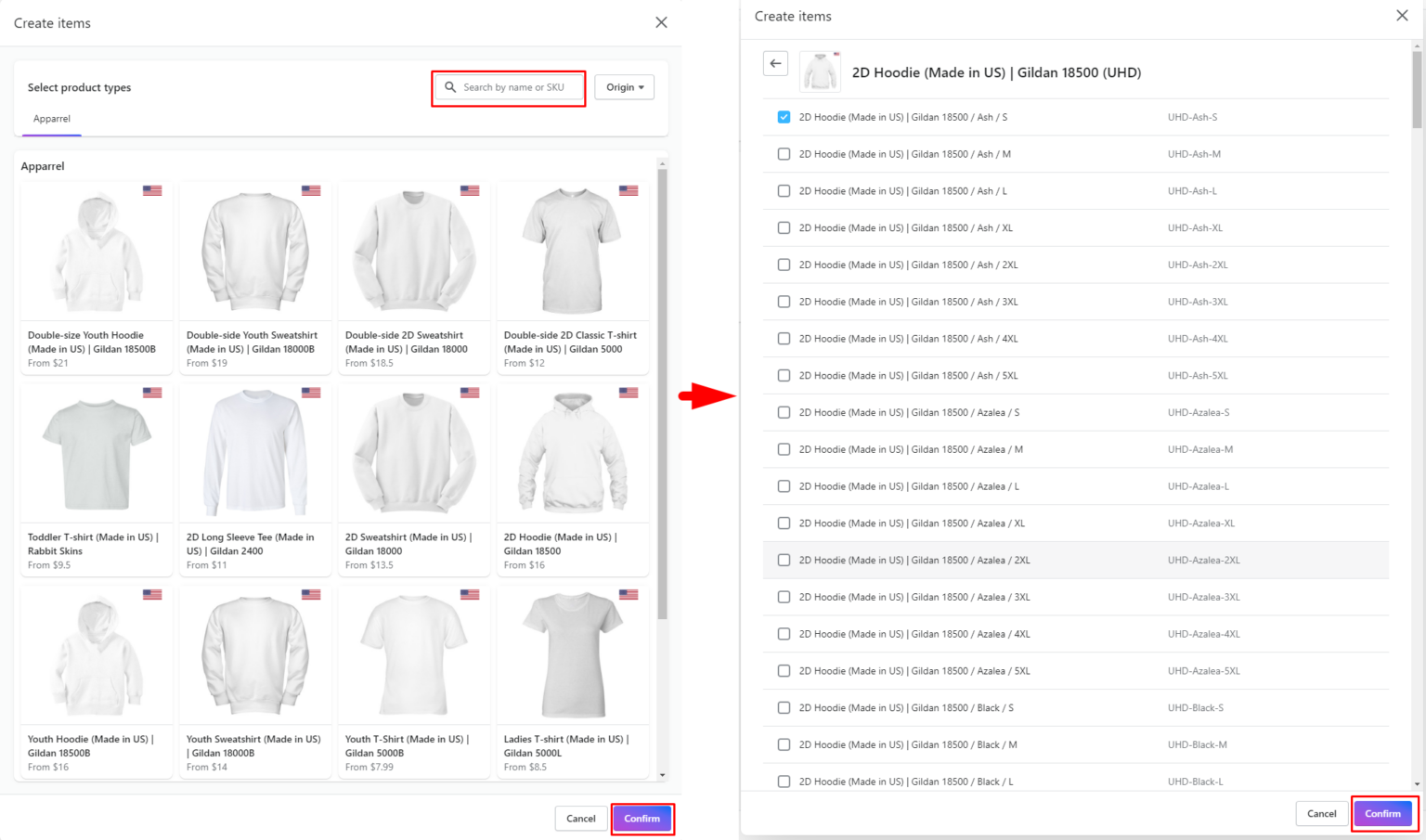Enable the Black / M variant checkbox
Screen dimensions: 1426x840
click(784, 745)
